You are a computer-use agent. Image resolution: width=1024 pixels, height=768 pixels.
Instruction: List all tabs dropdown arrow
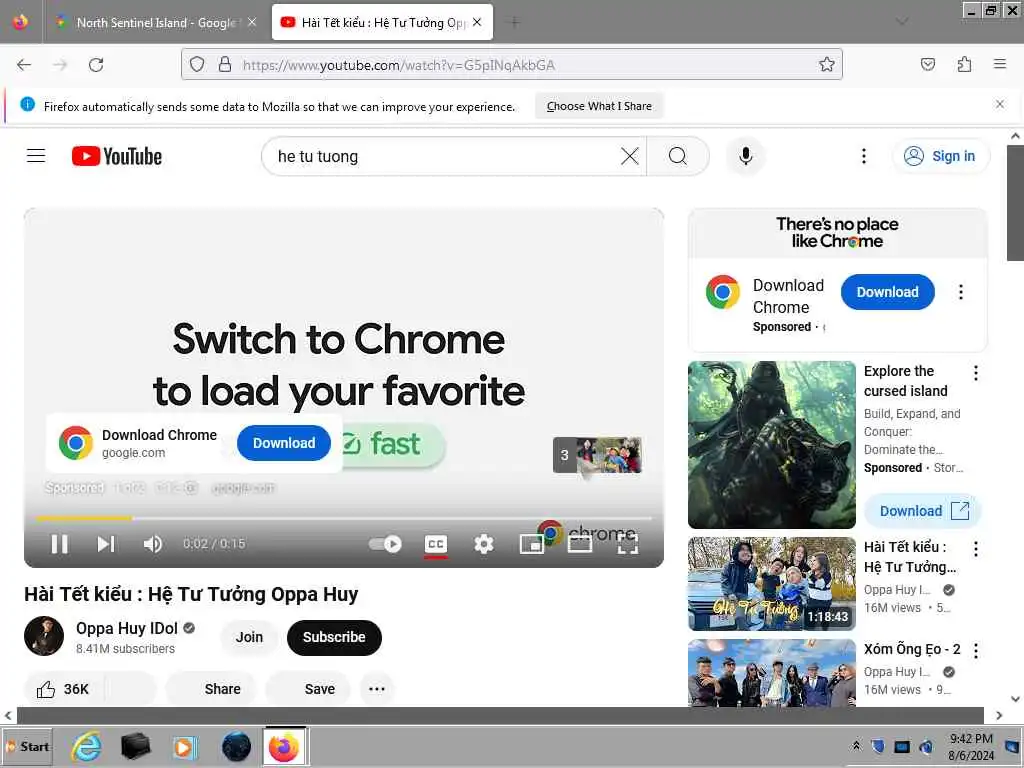coord(902,22)
